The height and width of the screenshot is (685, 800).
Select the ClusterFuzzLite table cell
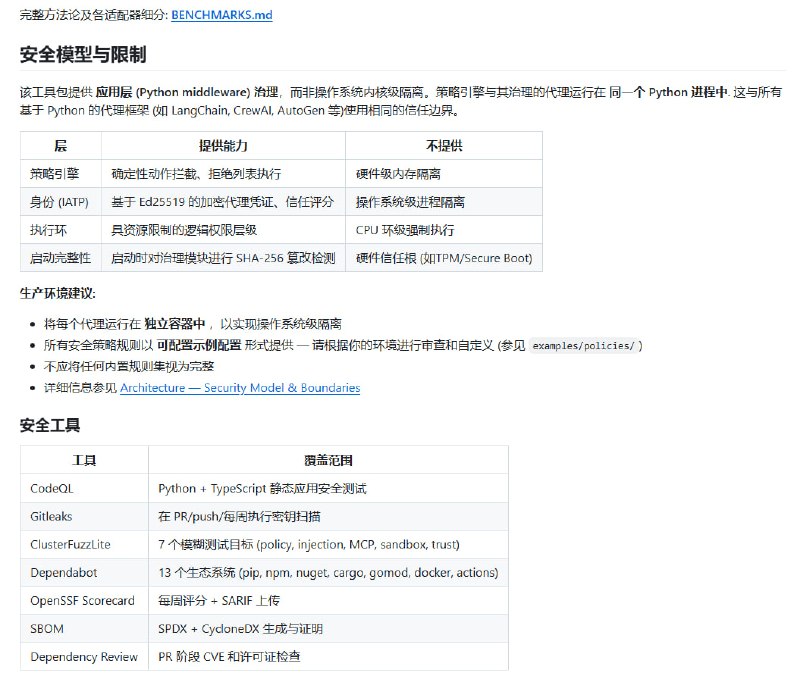84,544
